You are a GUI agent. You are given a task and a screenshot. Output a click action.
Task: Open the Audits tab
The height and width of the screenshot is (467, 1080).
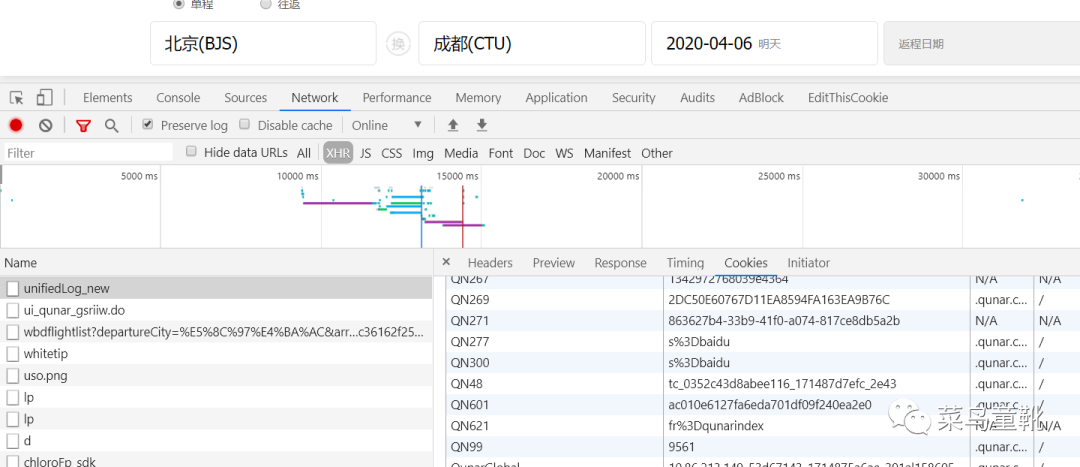pyautogui.click(x=698, y=98)
